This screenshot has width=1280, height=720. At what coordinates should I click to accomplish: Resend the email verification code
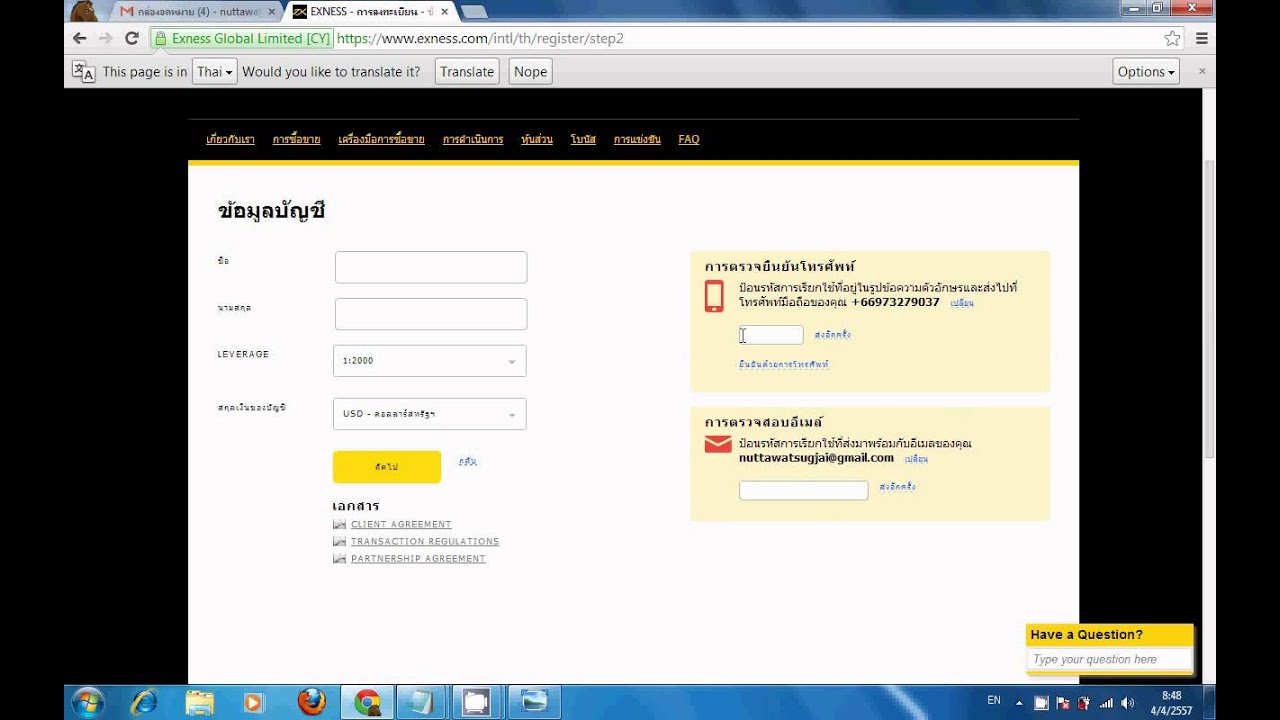click(898, 487)
